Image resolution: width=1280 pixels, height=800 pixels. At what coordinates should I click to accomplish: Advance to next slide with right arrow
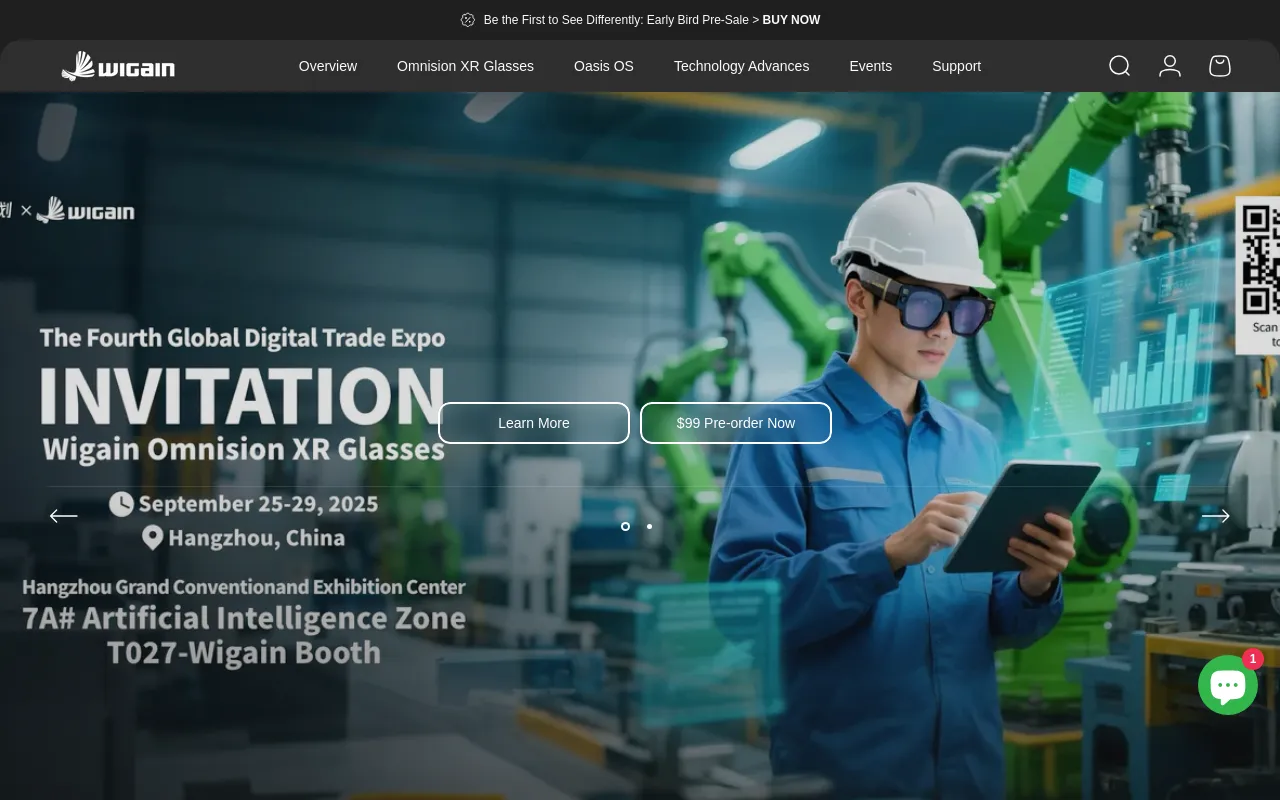[1215, 516]
